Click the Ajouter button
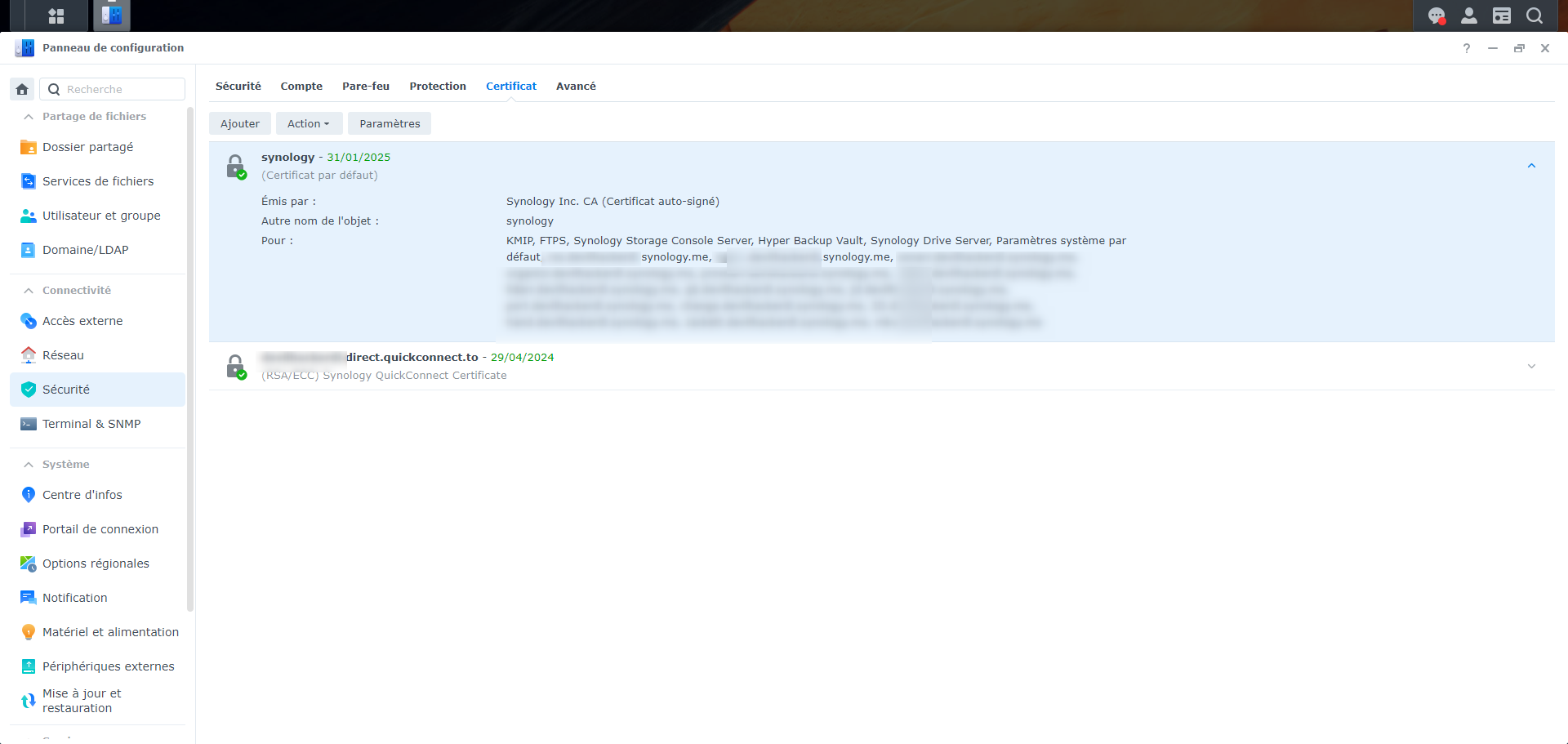Image resolution: width=1568 pixels, height=744 pixels. 240,123
